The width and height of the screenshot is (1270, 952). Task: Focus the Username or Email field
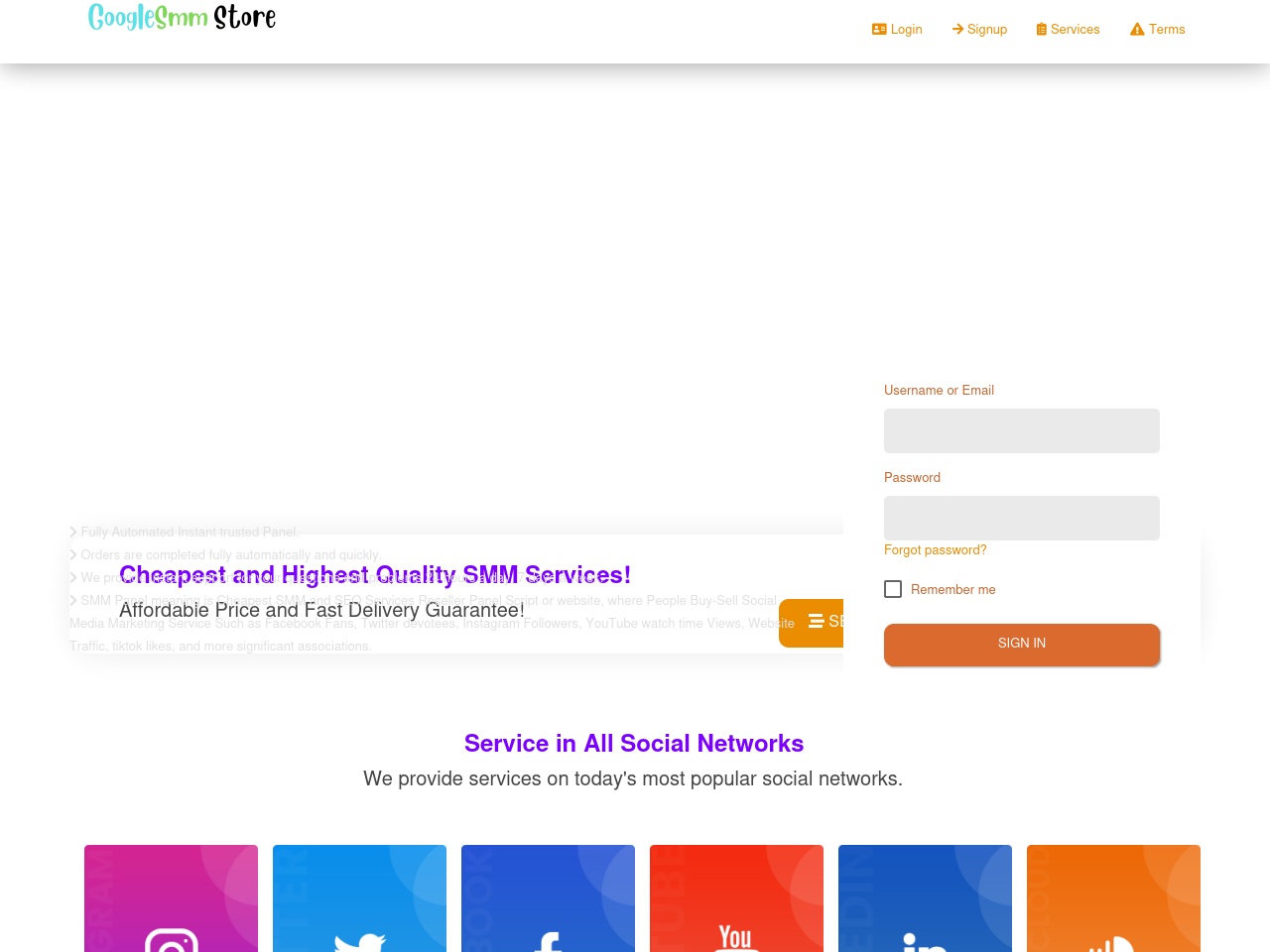point(1022,430)
